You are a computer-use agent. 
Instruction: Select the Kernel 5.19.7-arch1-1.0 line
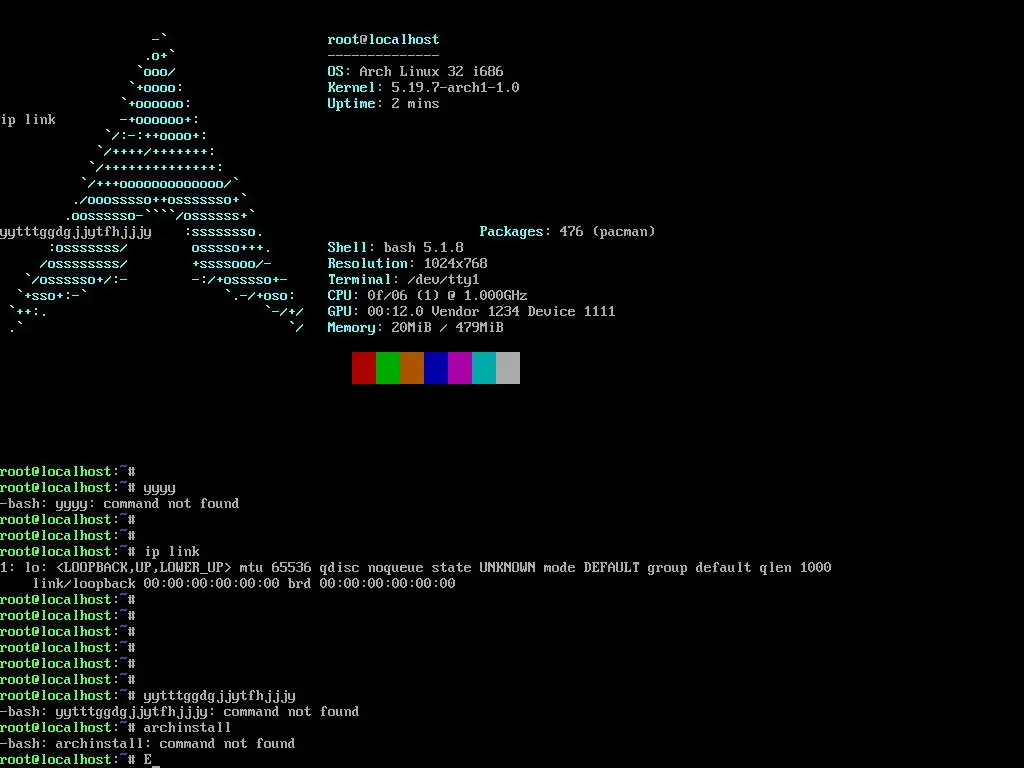[x=423, y=88]
